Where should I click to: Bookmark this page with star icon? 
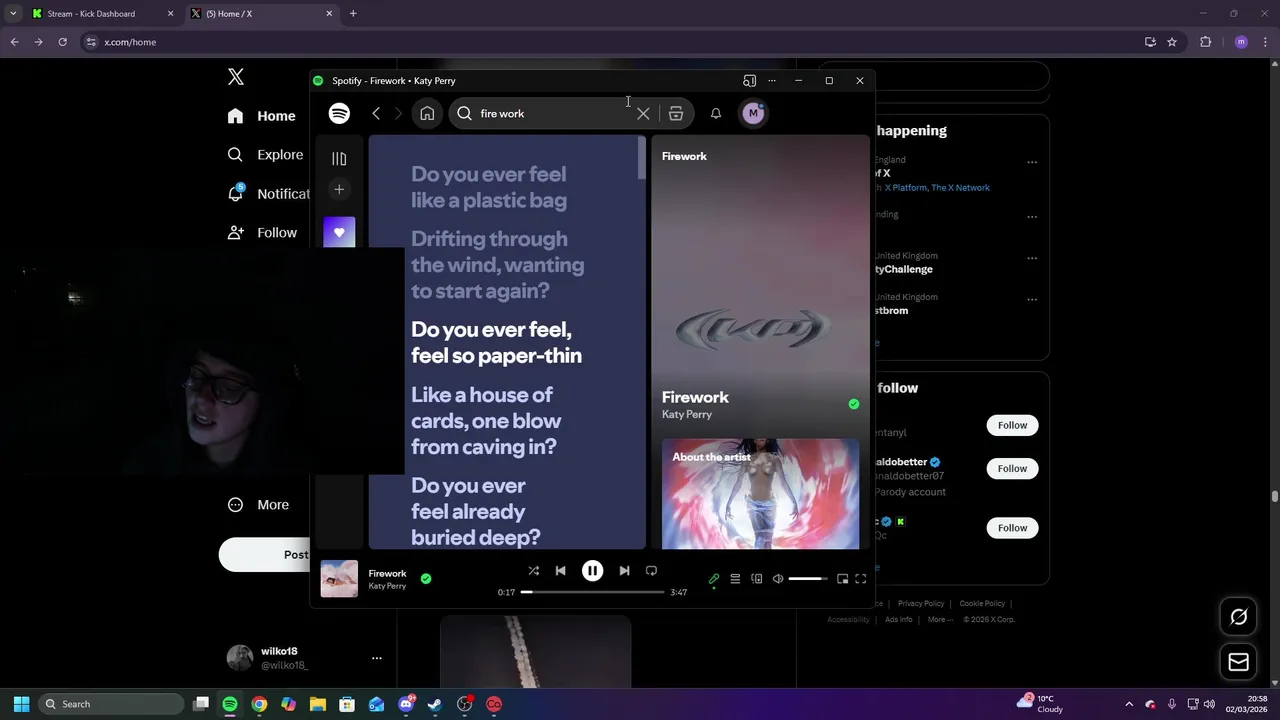tap(1172, 42)
